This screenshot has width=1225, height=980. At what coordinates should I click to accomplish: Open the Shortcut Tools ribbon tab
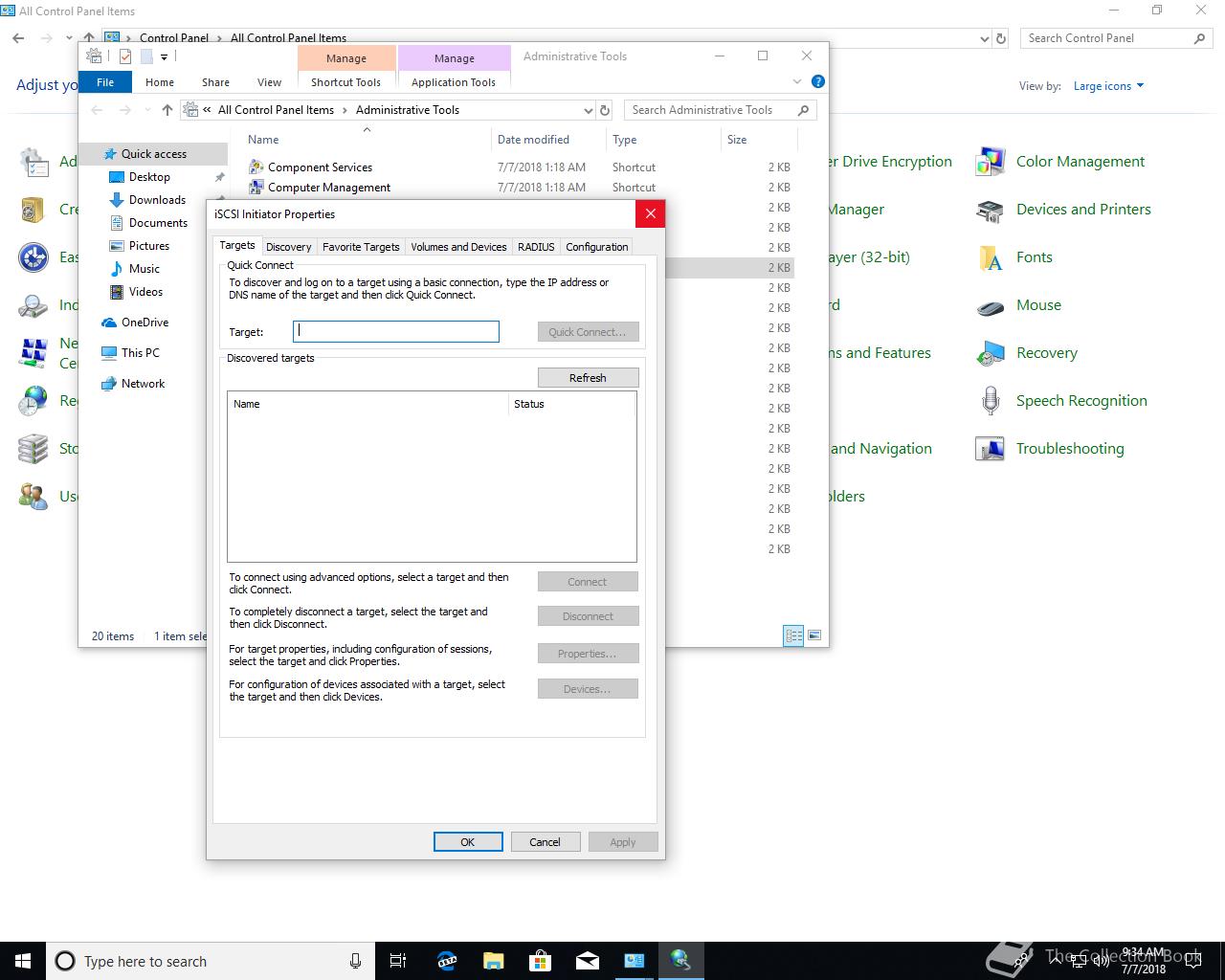tap(345, 82)
